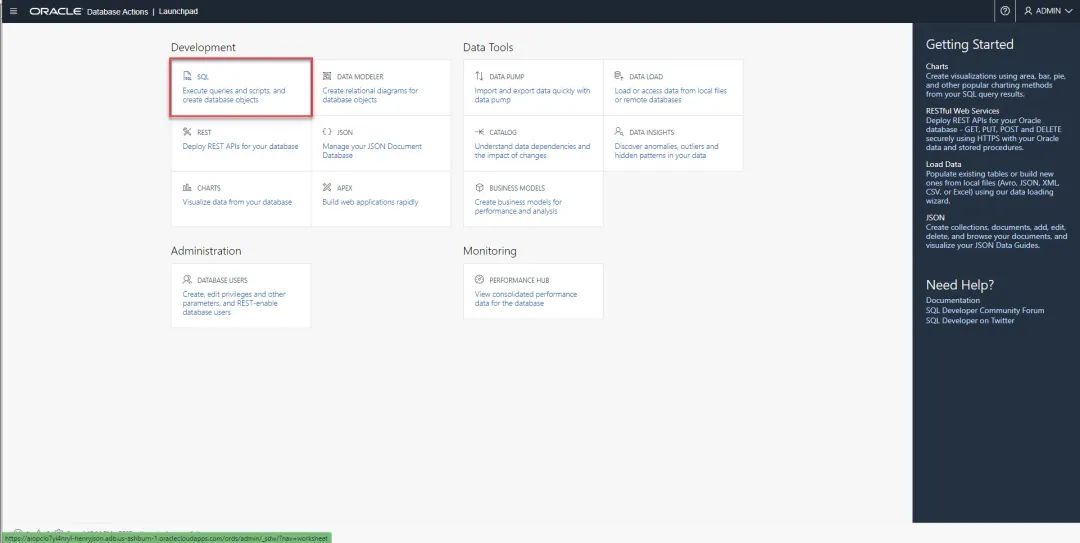The height and width of the screenshot is (543, 1080).
Task: Click the Catalog card icon
Action: coord(479,132)
